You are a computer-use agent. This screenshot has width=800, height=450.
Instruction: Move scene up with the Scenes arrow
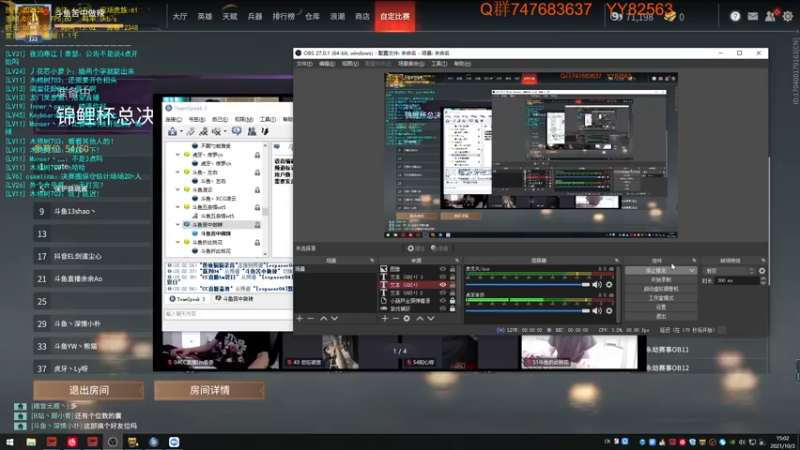[x=323, y=318]
